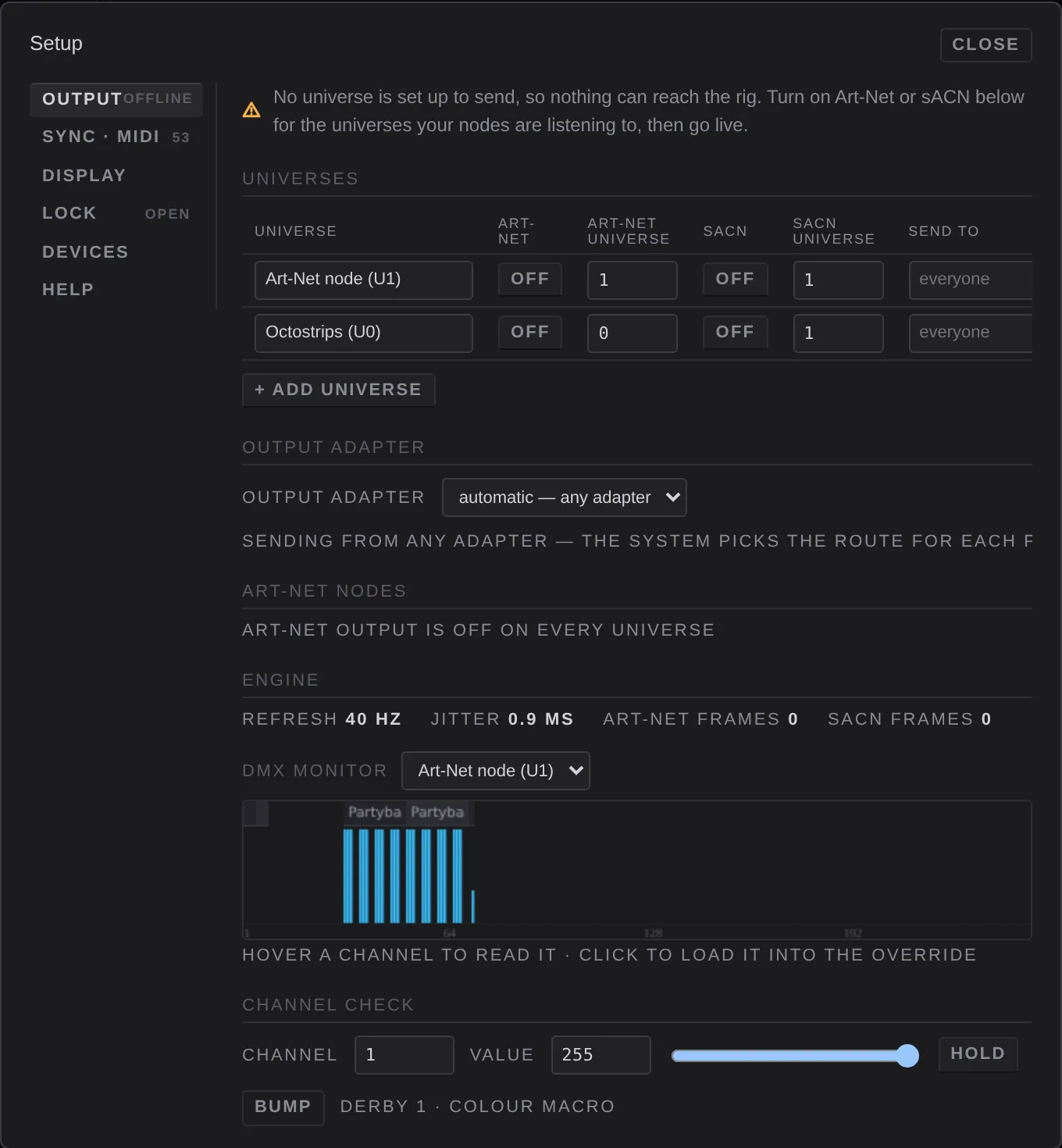The image size is (1062, 1148).
Task: Close the Setup dialog
Action: pos(986,45)
